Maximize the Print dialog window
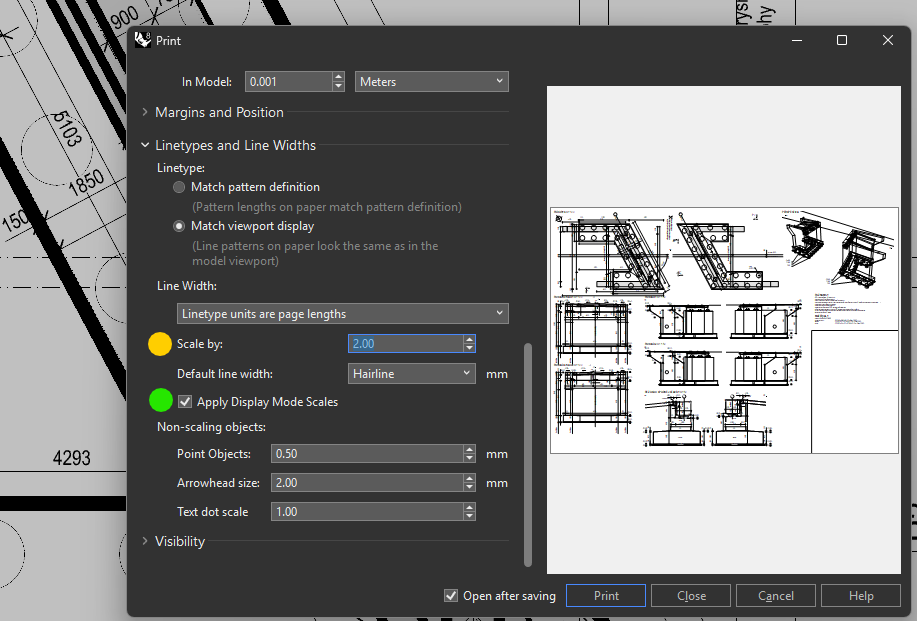Screen dimensions: 917x621 point(842,41)
